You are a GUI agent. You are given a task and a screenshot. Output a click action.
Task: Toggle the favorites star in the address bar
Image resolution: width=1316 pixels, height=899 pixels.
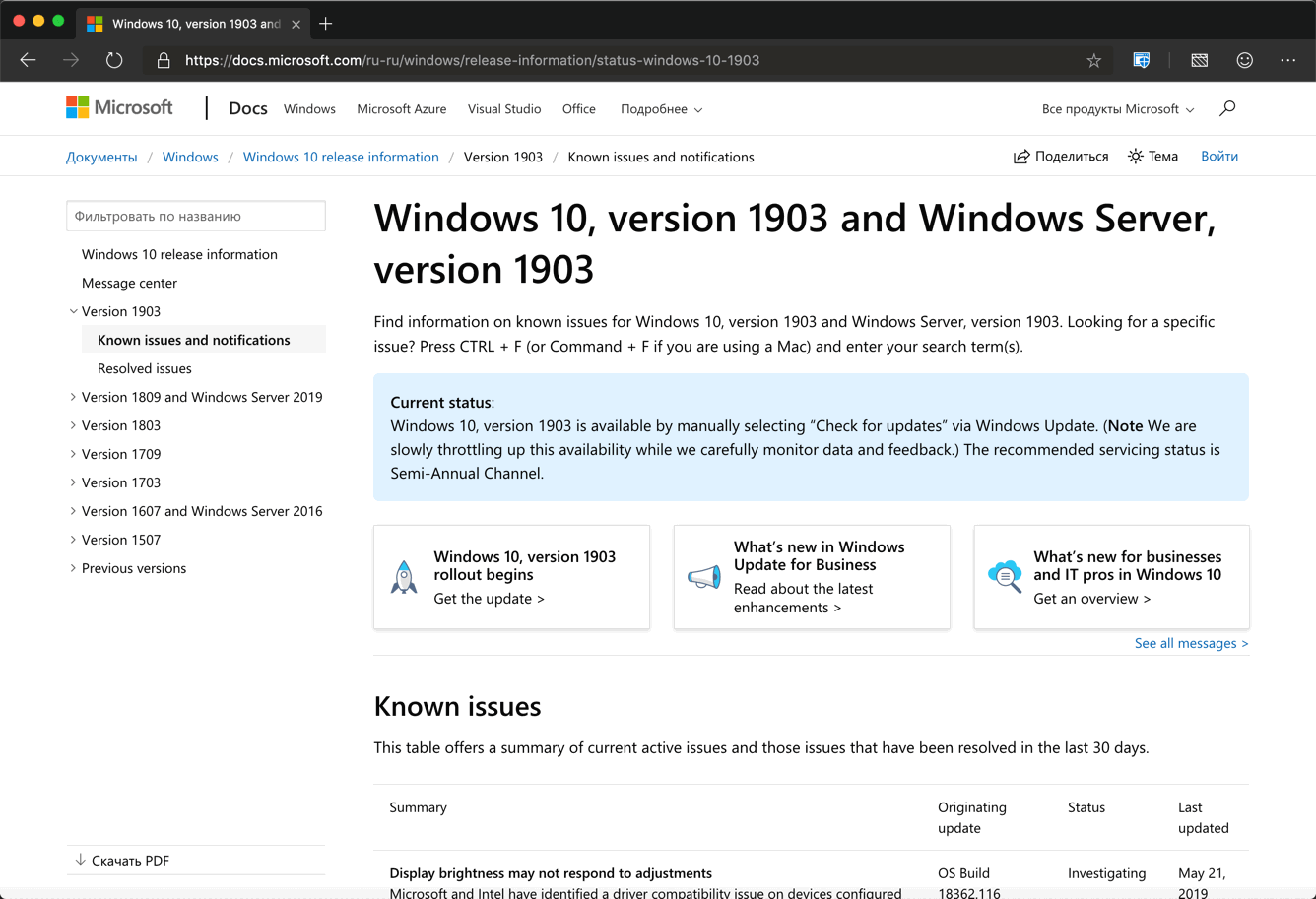click(1093, 60)
